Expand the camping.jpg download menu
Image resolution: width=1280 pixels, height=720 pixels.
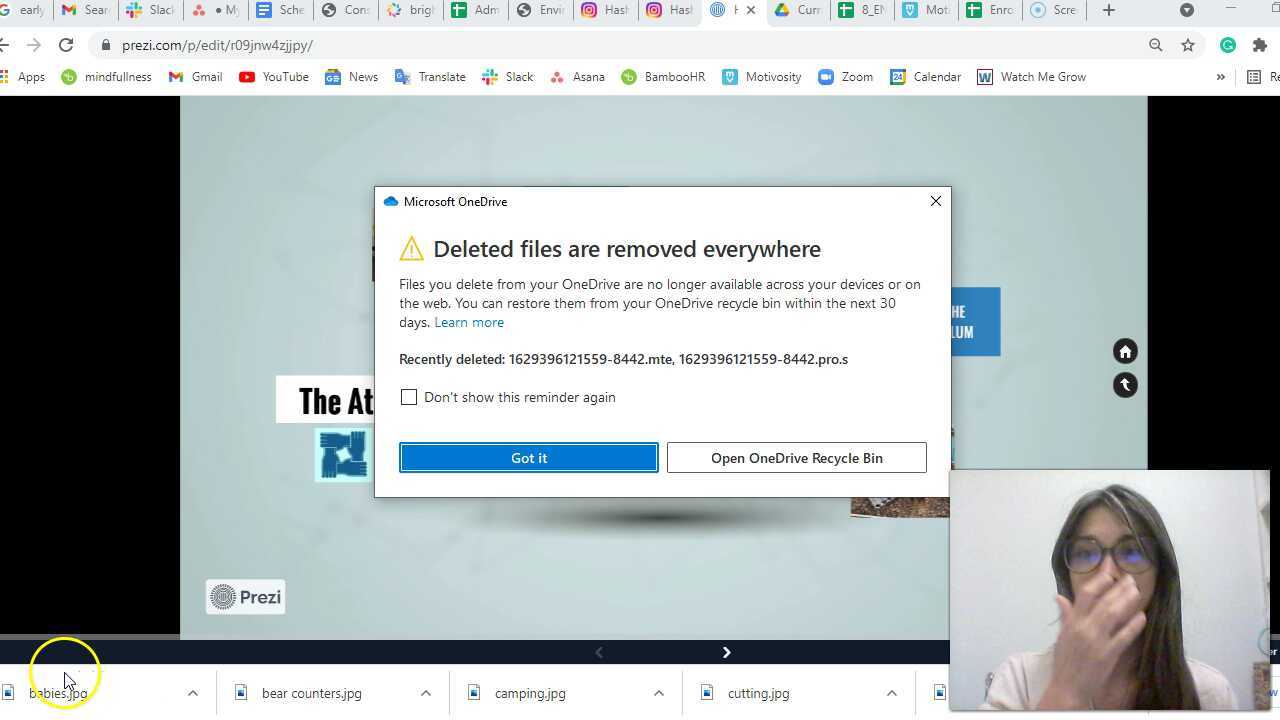[x=659, y=693]
